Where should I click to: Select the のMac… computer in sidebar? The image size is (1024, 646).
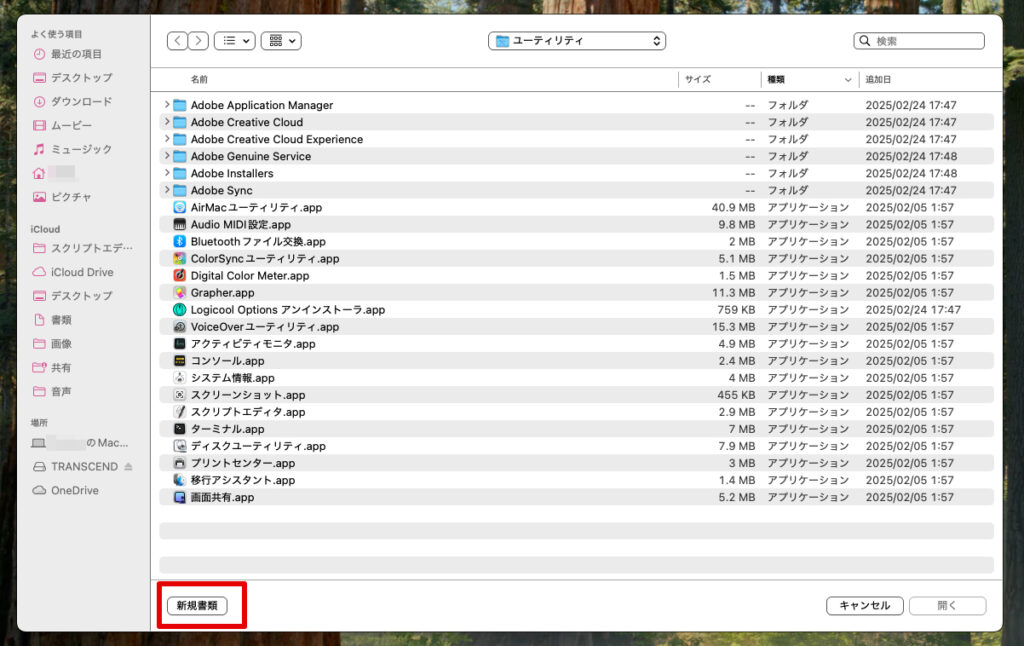pos(82,443)
